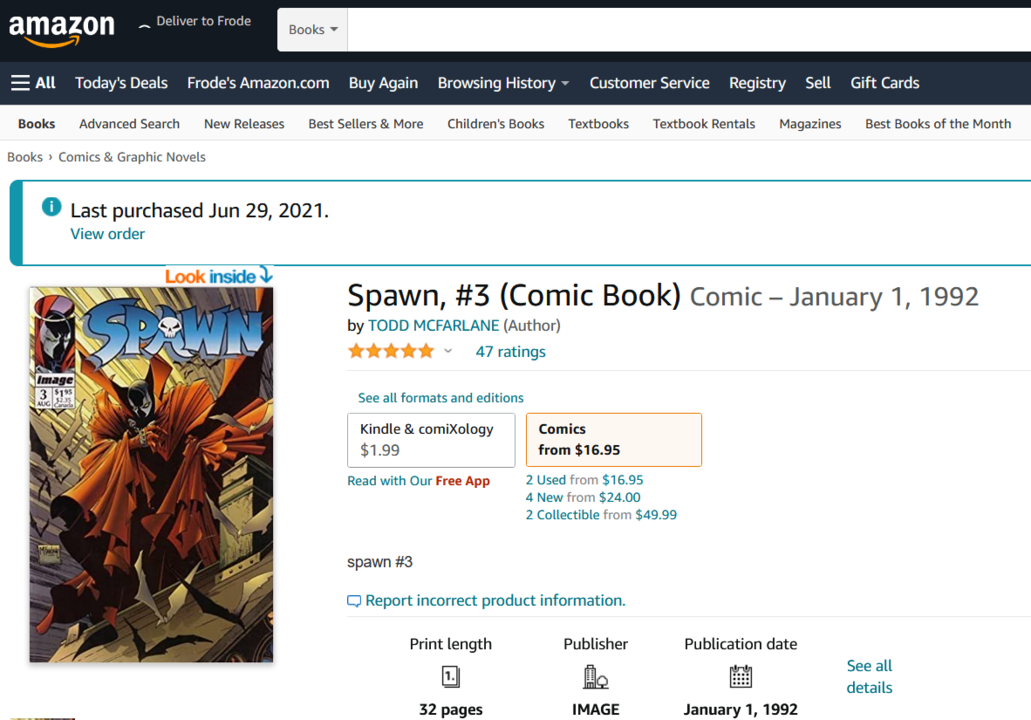
Task: Click the 47 ratings link
Action: [510, 351]
